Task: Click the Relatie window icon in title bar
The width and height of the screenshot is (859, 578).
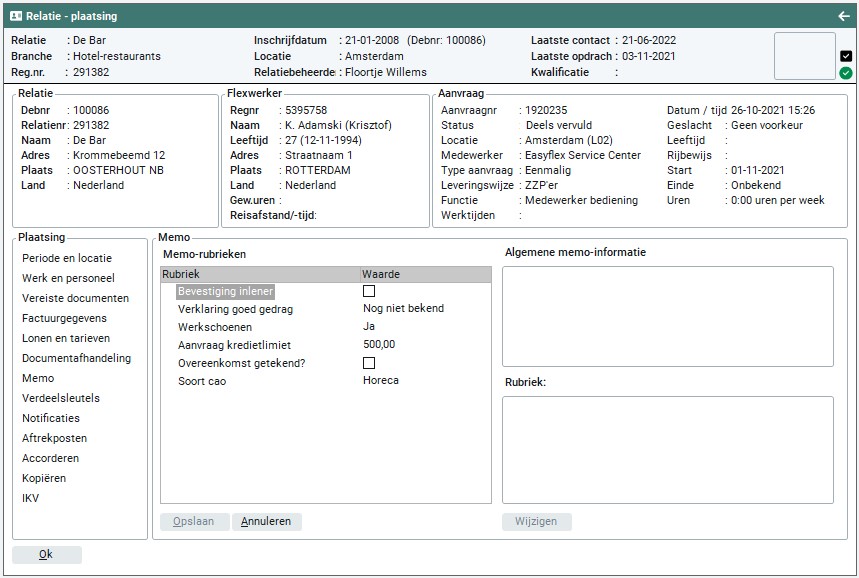Action: [x=16, y=16]
